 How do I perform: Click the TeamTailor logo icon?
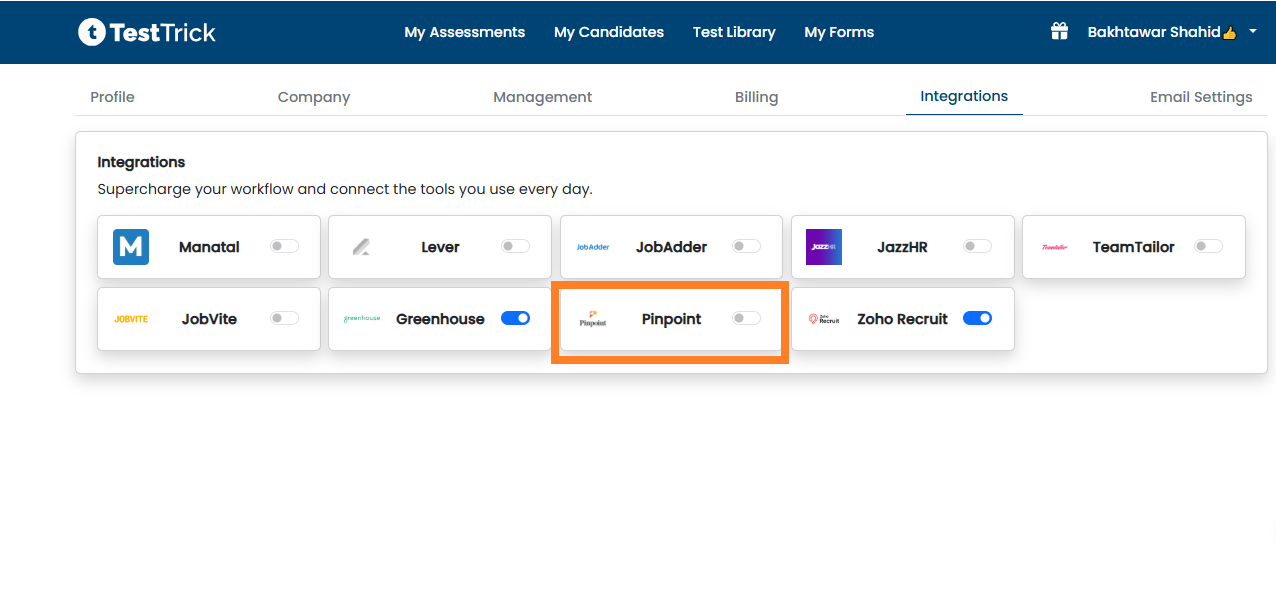pos(1055,247)
